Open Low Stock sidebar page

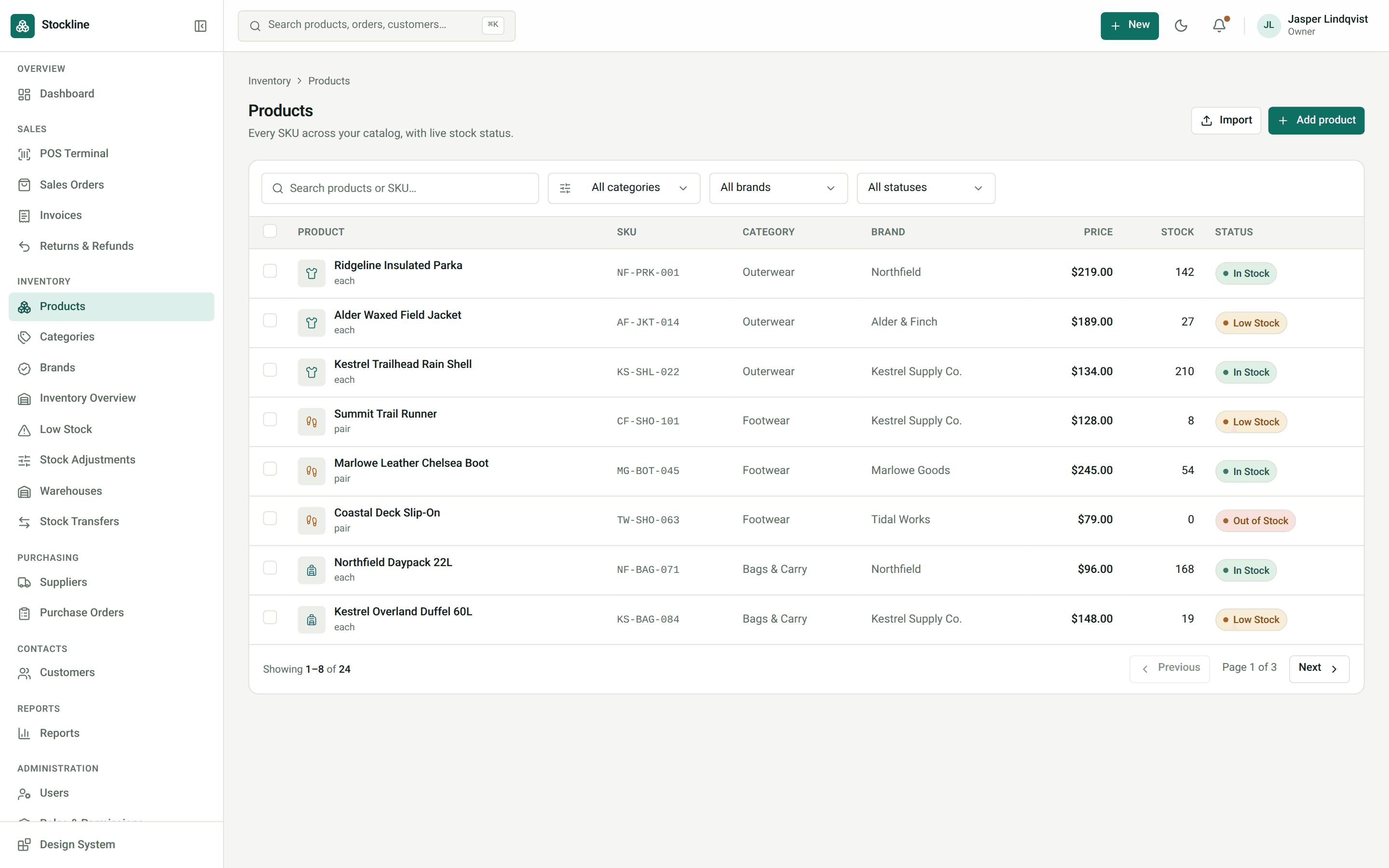[x=111, y=429]
